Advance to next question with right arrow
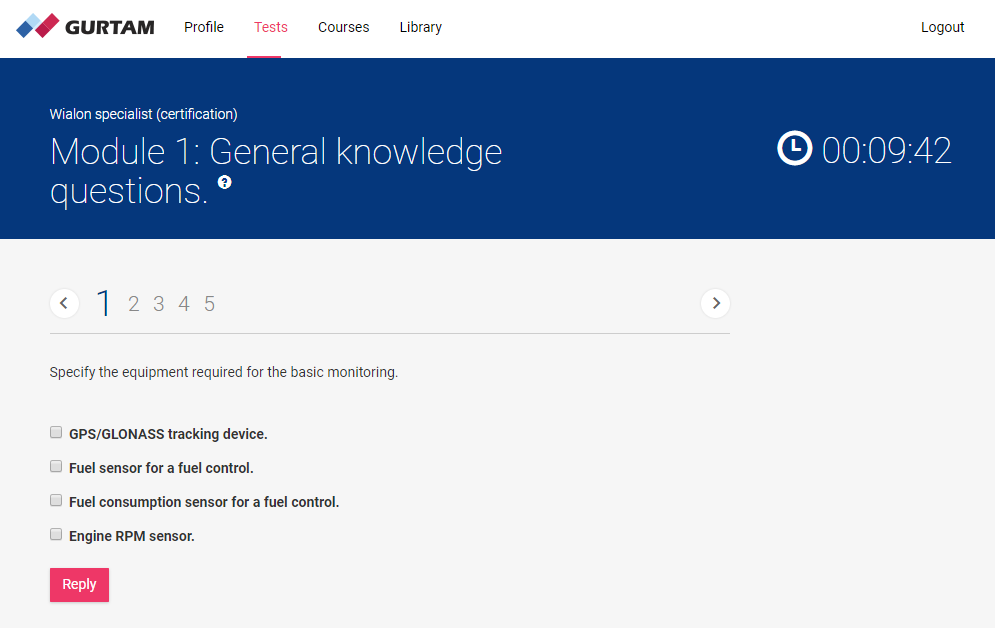995x628 pixels. [715, 303]
